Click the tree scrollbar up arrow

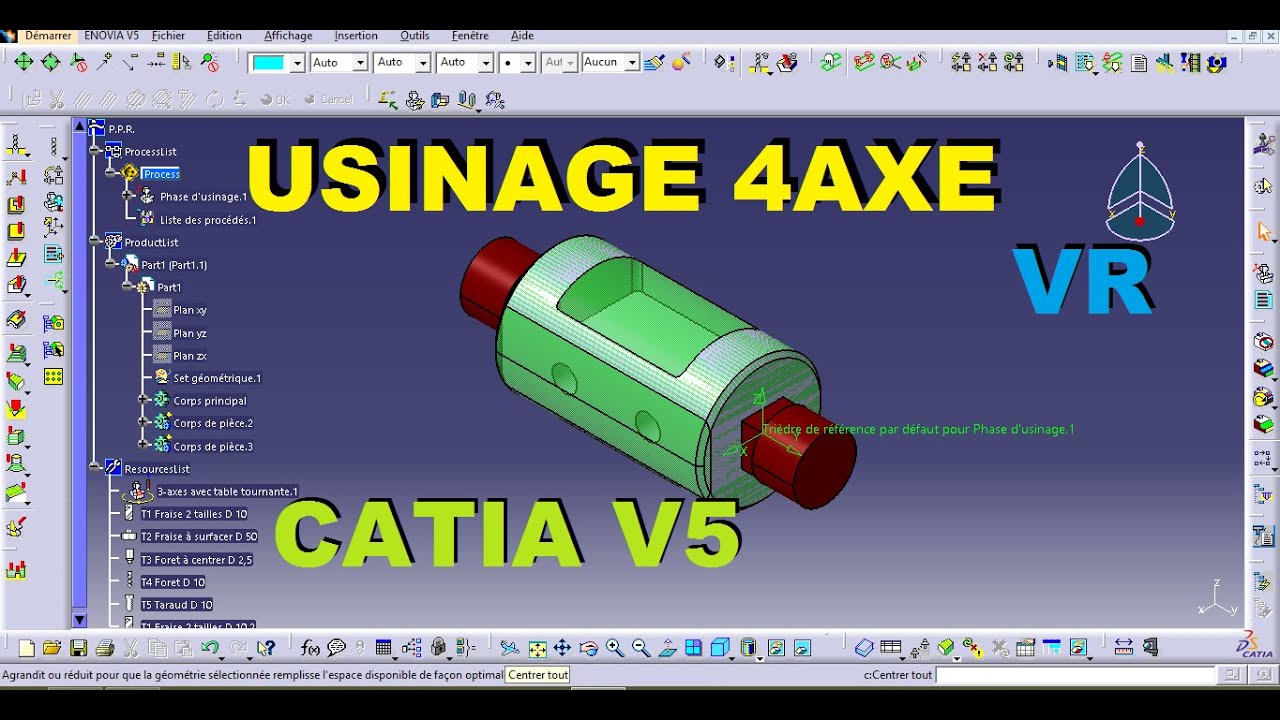click(80, 126)
